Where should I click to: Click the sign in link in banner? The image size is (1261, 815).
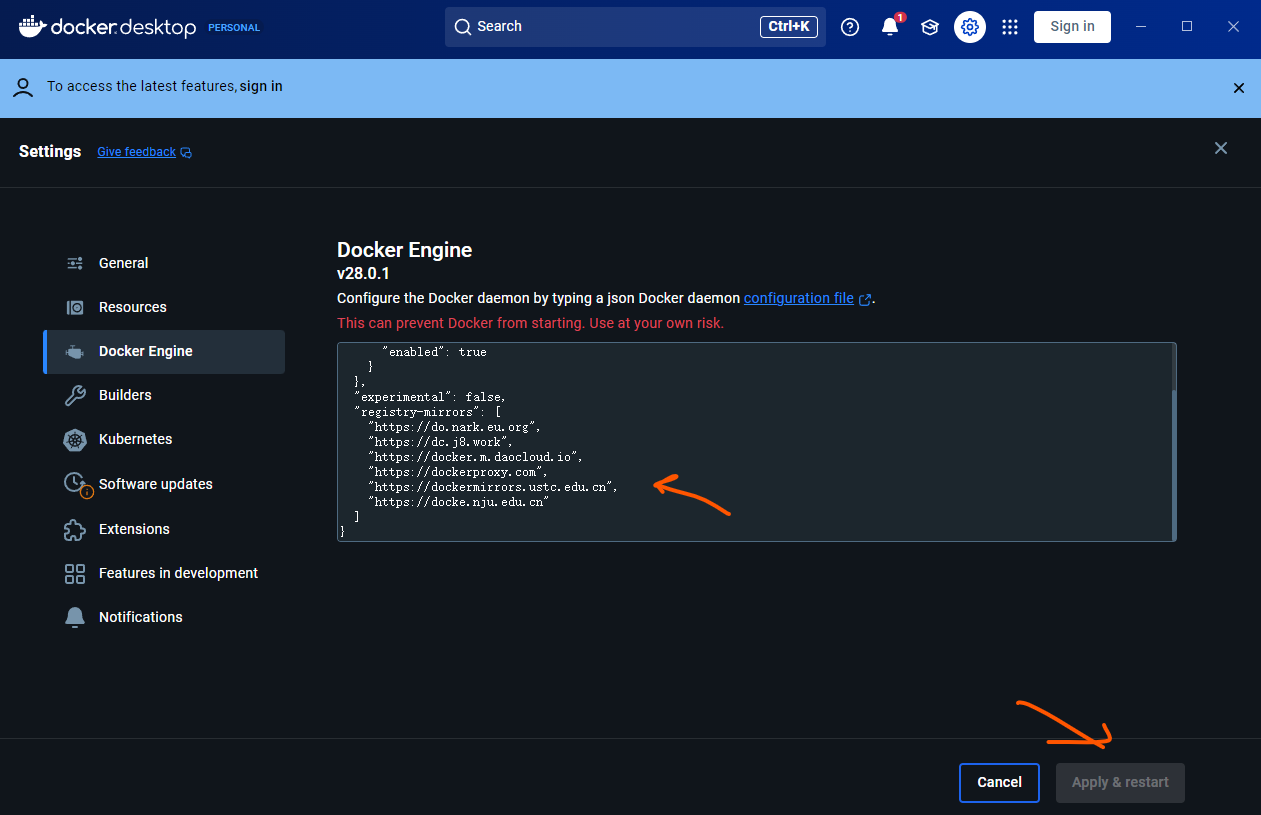tap(261, 87)
